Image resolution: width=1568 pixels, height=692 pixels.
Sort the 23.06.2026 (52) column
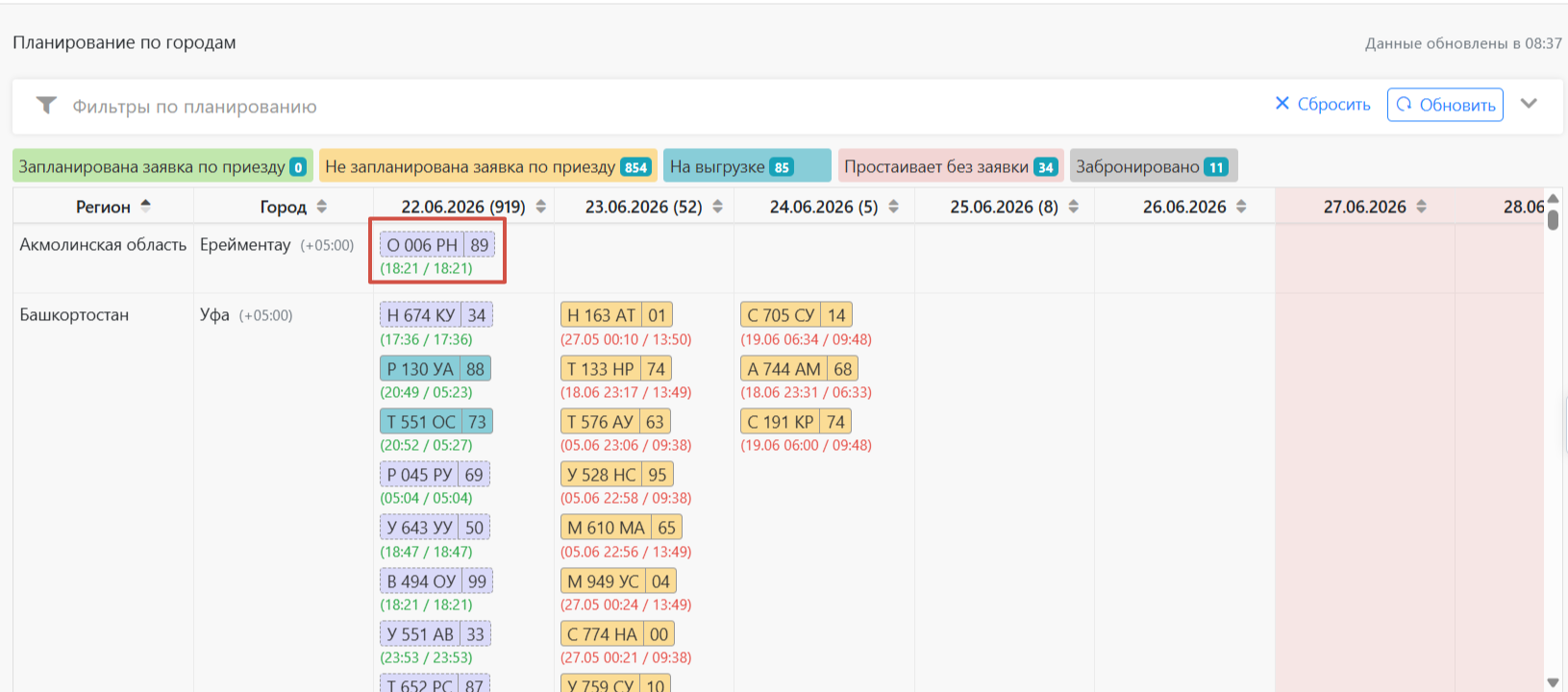coord(717,207)
